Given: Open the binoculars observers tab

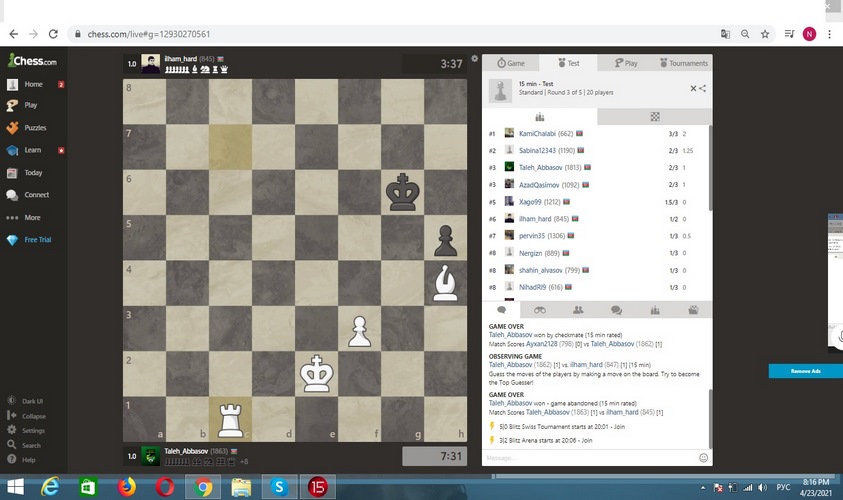Looking at the screenshot, I should 539,310.
